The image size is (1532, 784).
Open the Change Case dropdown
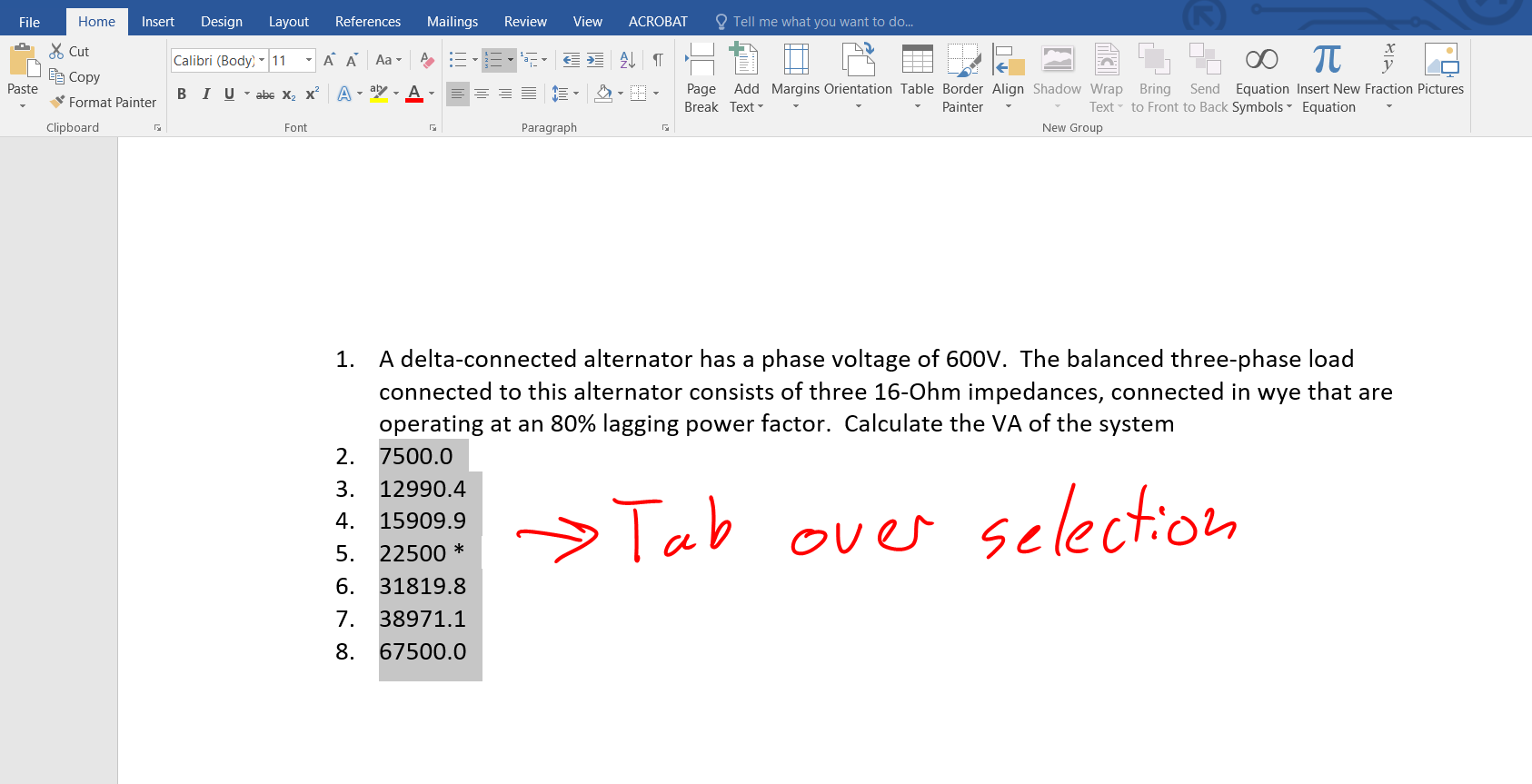[x=388, y=60]
